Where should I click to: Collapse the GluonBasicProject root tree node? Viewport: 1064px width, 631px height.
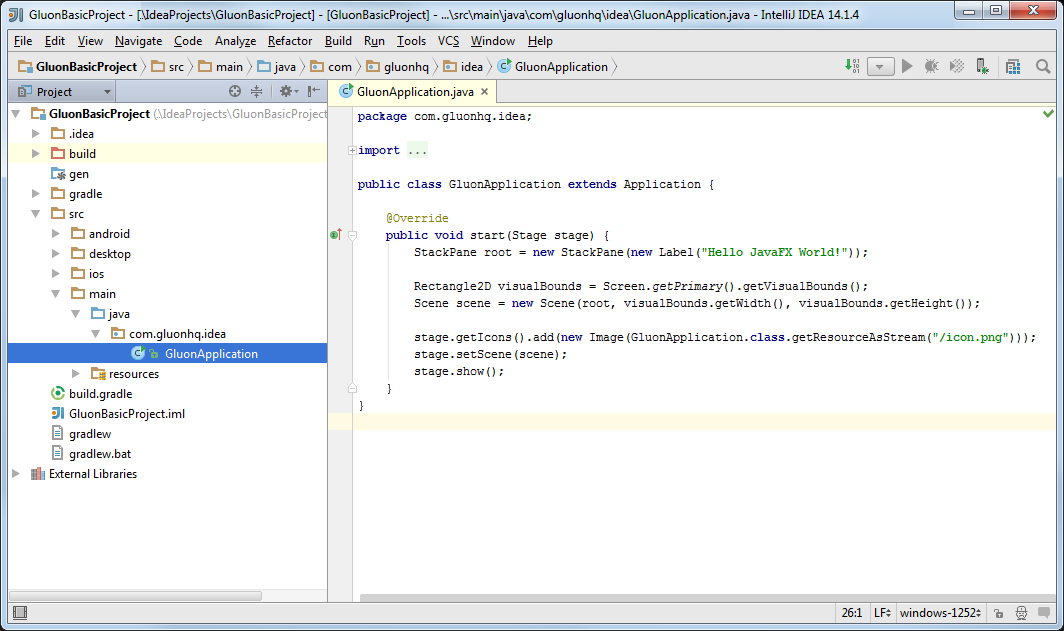16,114
